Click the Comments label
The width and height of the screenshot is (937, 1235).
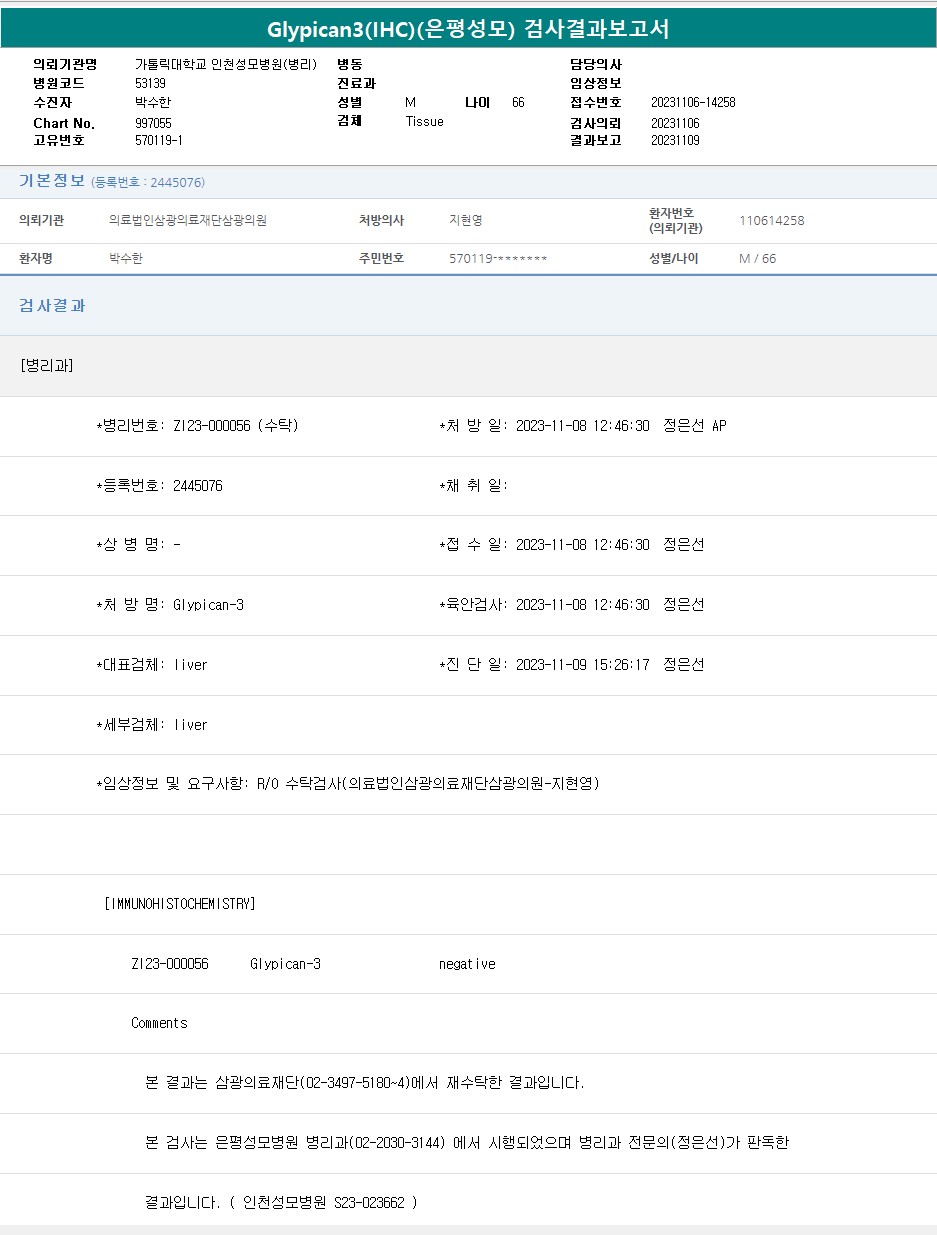coord(159,1023)
